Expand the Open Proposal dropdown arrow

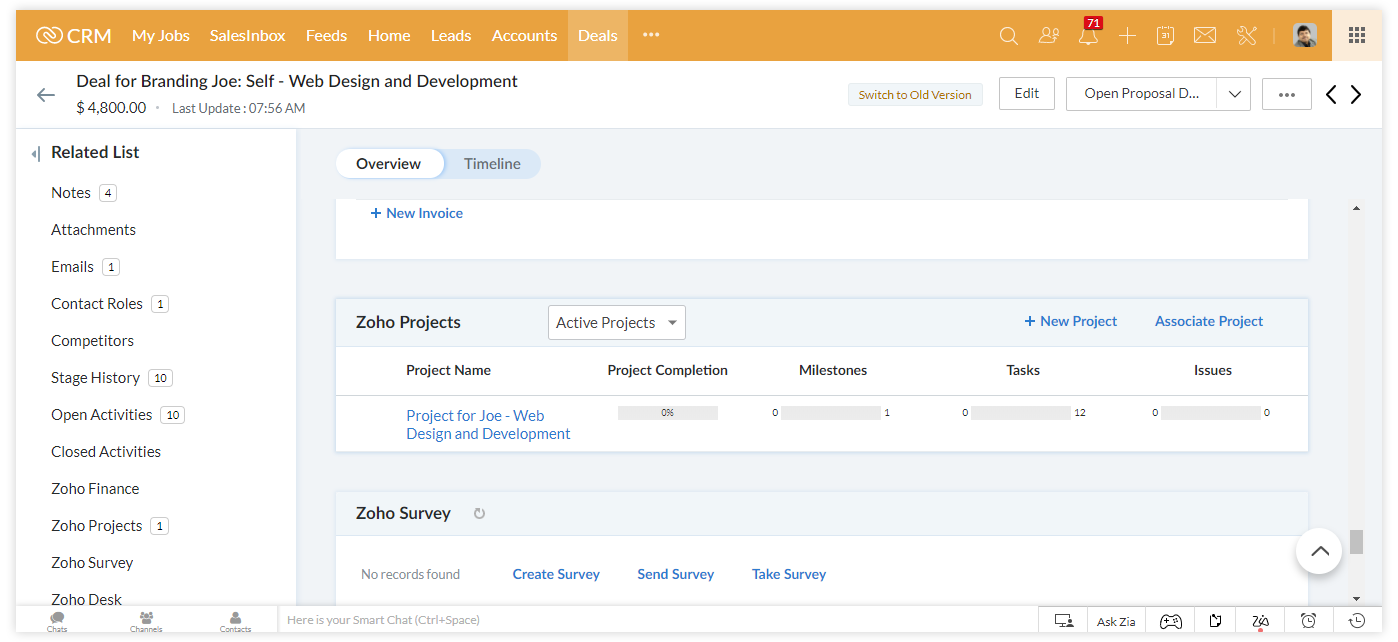coord(1234,94)
